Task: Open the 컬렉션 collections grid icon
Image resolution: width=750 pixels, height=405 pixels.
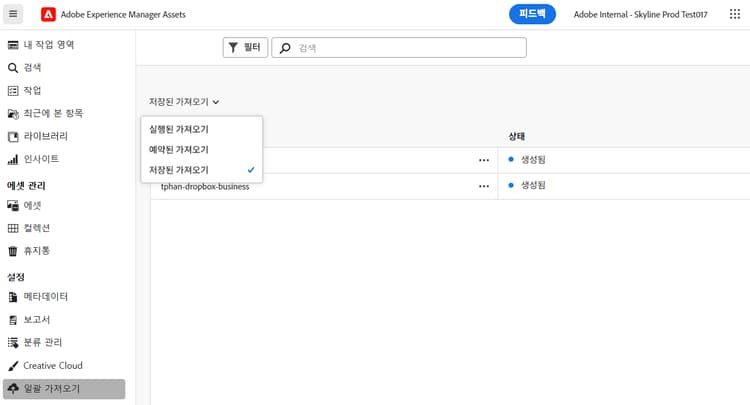Action: [x=13, y=228]
